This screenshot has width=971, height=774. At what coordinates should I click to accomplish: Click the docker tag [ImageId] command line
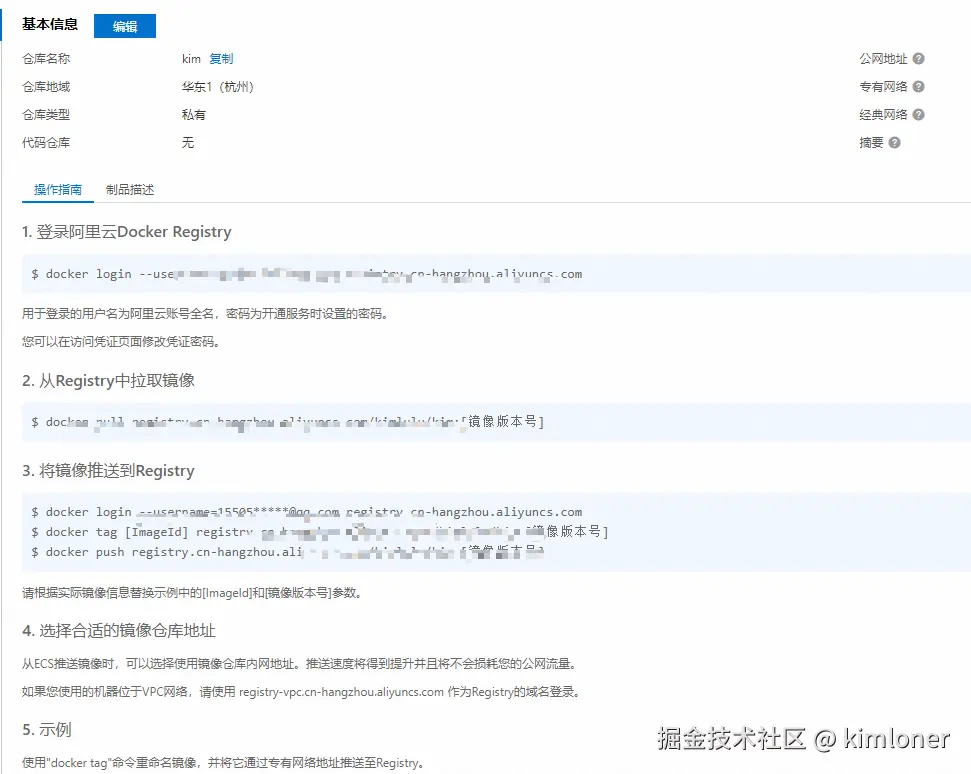320,532
